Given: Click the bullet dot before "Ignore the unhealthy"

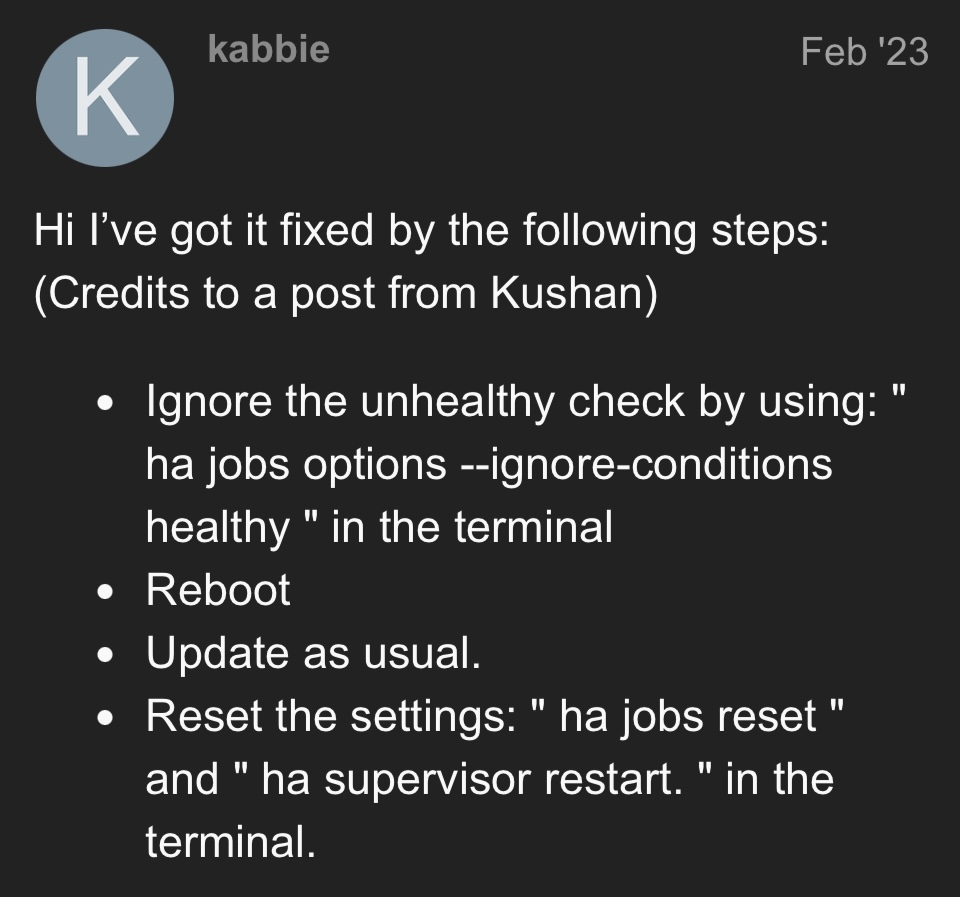Looking at the screenshot, I should (105, 403).
